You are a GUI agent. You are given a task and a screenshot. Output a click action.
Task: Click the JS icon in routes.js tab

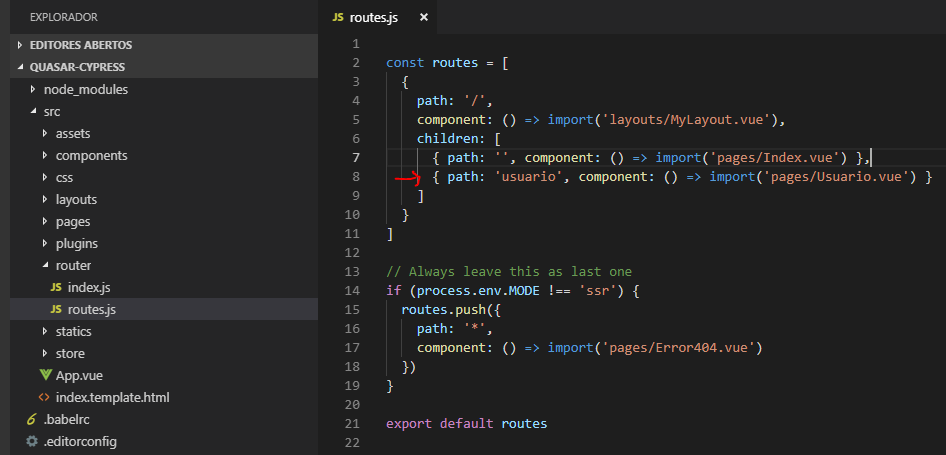tap(338, 18)
